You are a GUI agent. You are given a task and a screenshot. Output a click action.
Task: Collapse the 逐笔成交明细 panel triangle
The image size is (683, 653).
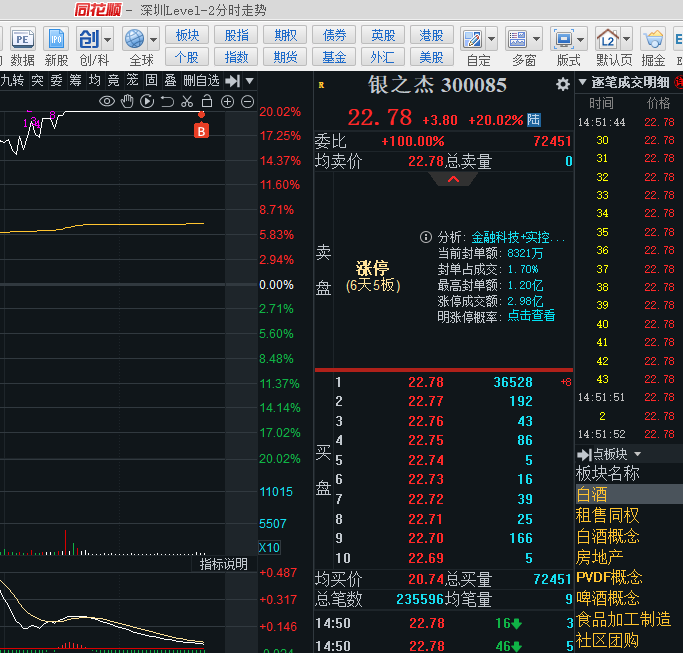pos(582,82)
